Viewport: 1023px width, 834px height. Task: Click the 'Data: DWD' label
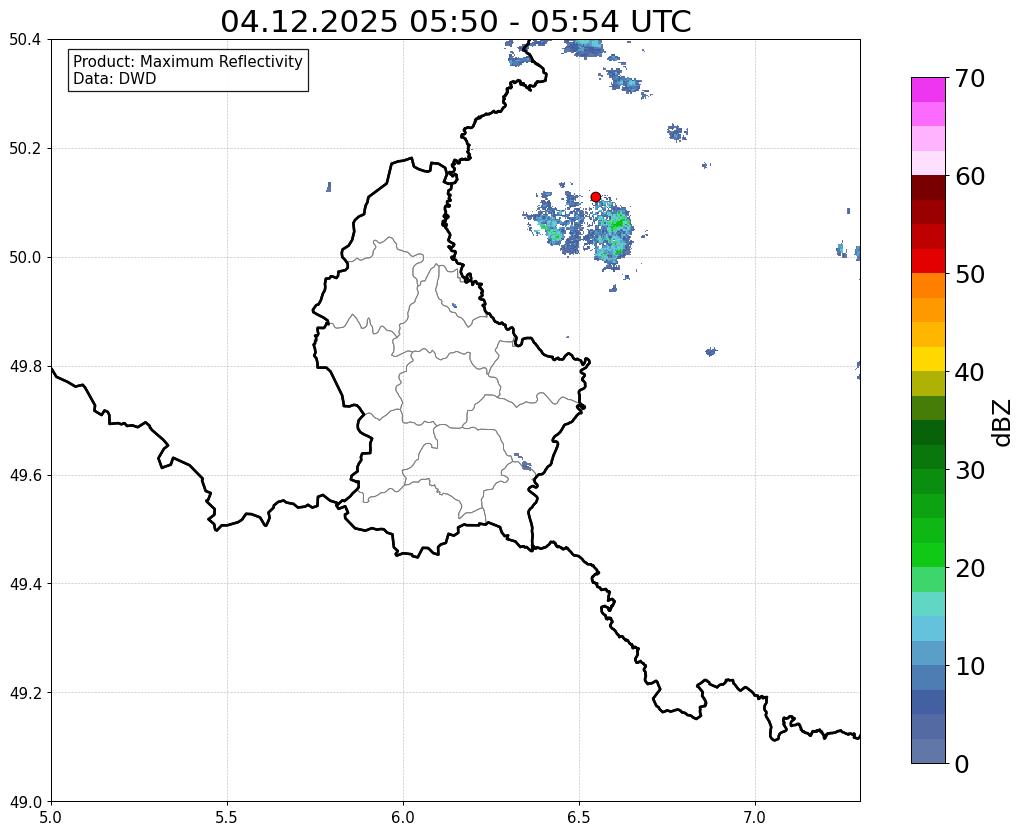pyautogui.click(x=115, y=79)
